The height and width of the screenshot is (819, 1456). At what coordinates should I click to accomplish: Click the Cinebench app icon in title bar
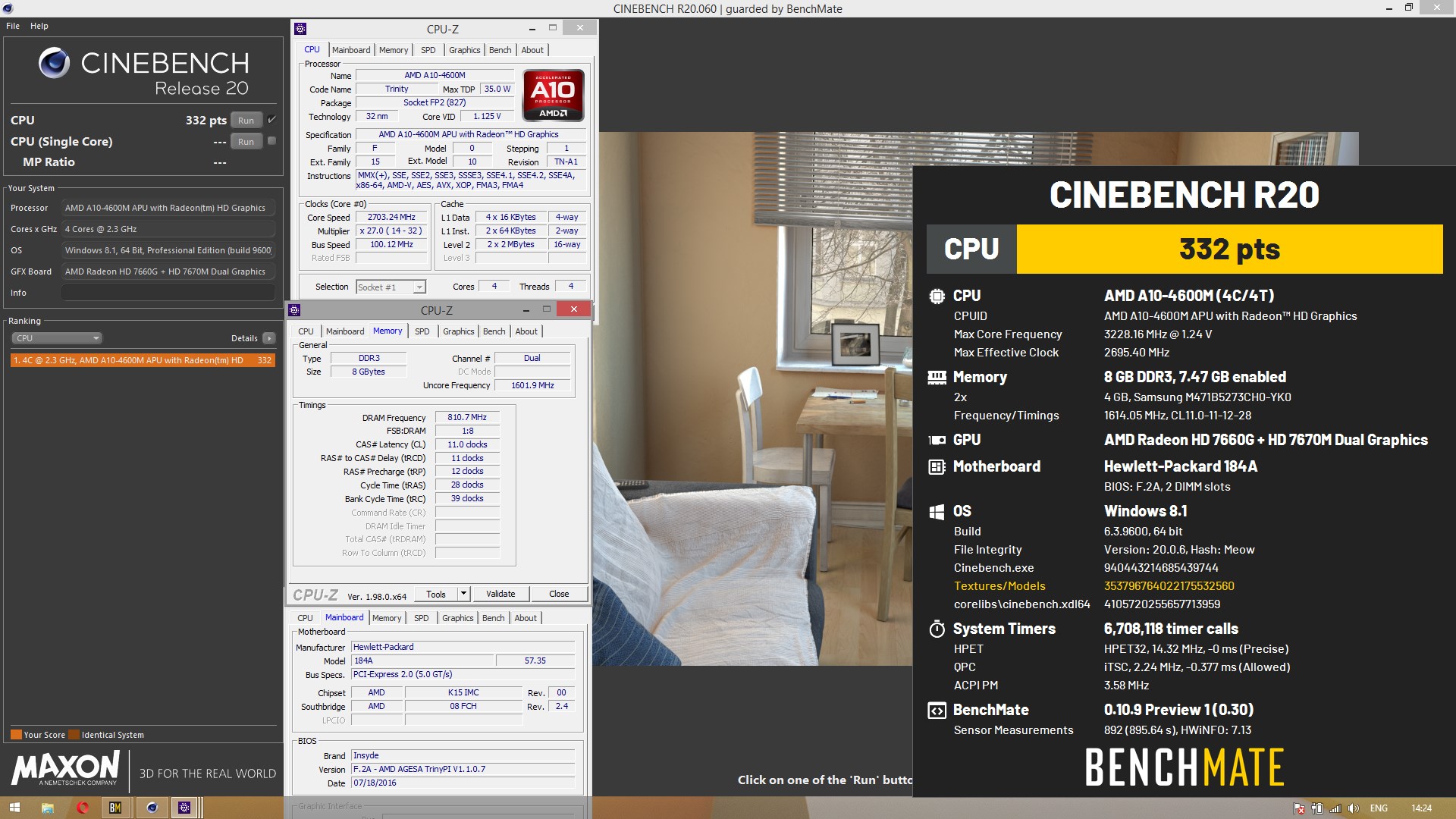point(8,8)
